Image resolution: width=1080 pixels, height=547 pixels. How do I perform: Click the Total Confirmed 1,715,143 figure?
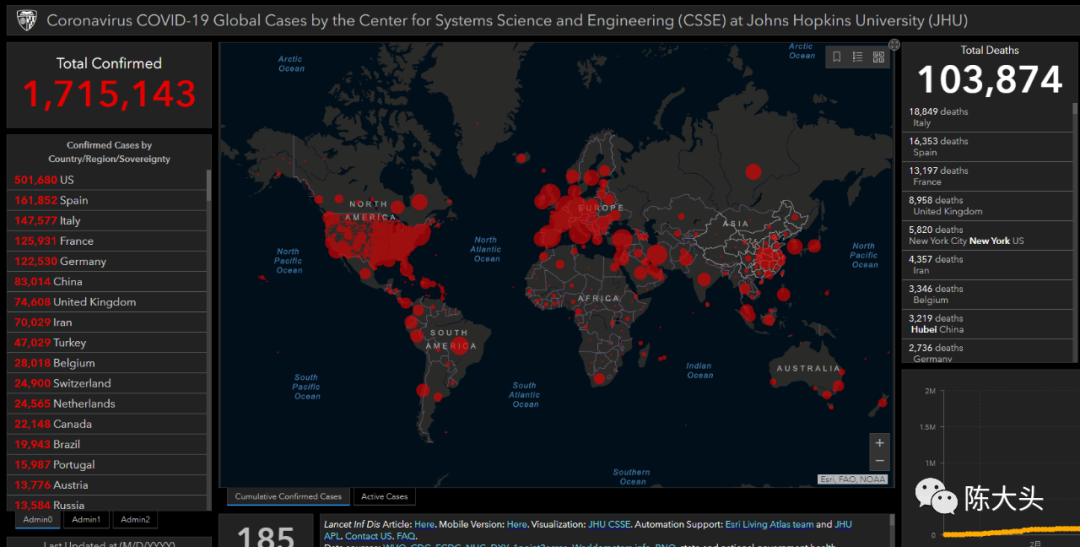pyautogui.click(x=110, y=94)
